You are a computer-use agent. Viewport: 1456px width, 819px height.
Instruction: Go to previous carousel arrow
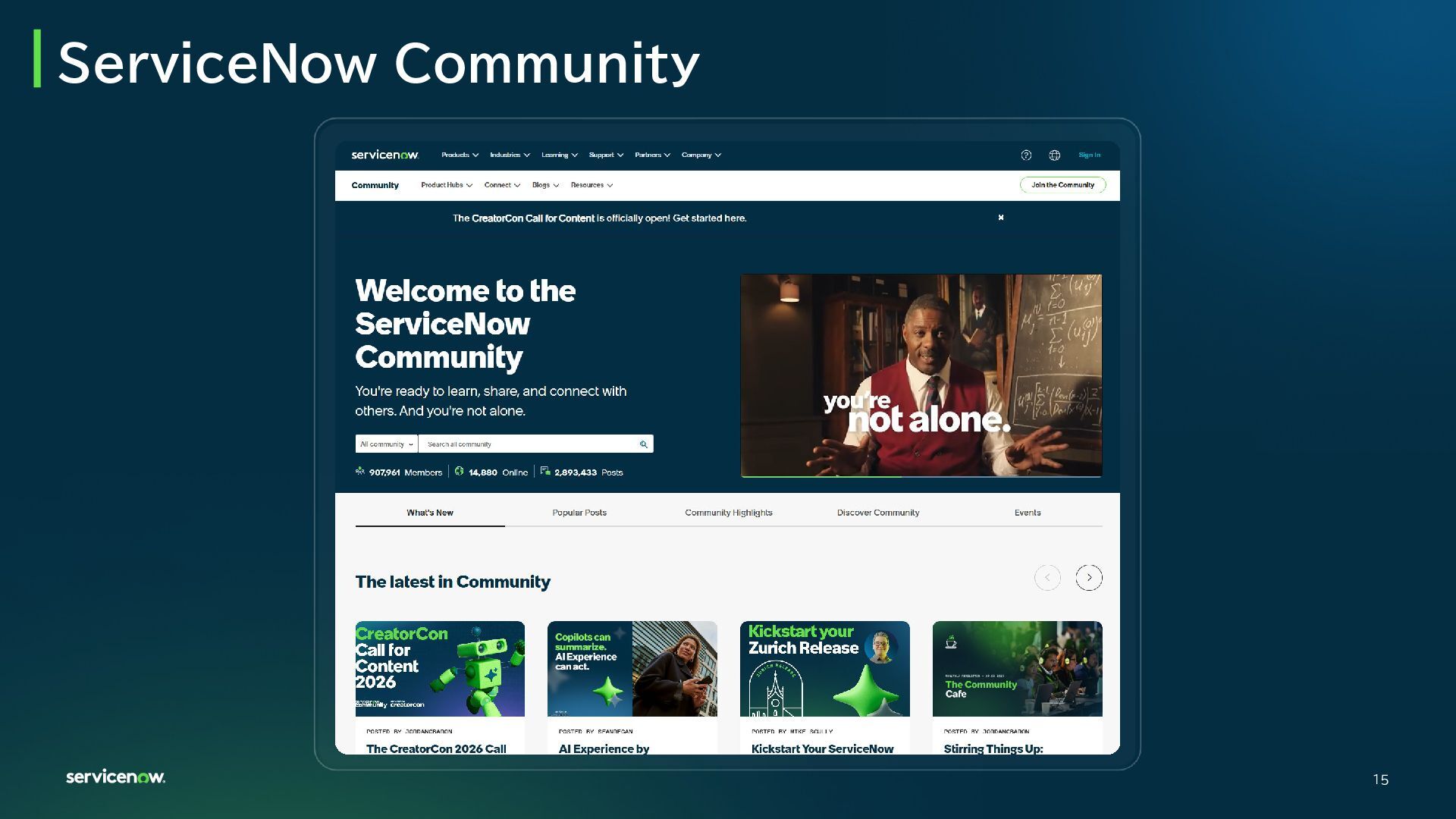[1047, 578]
